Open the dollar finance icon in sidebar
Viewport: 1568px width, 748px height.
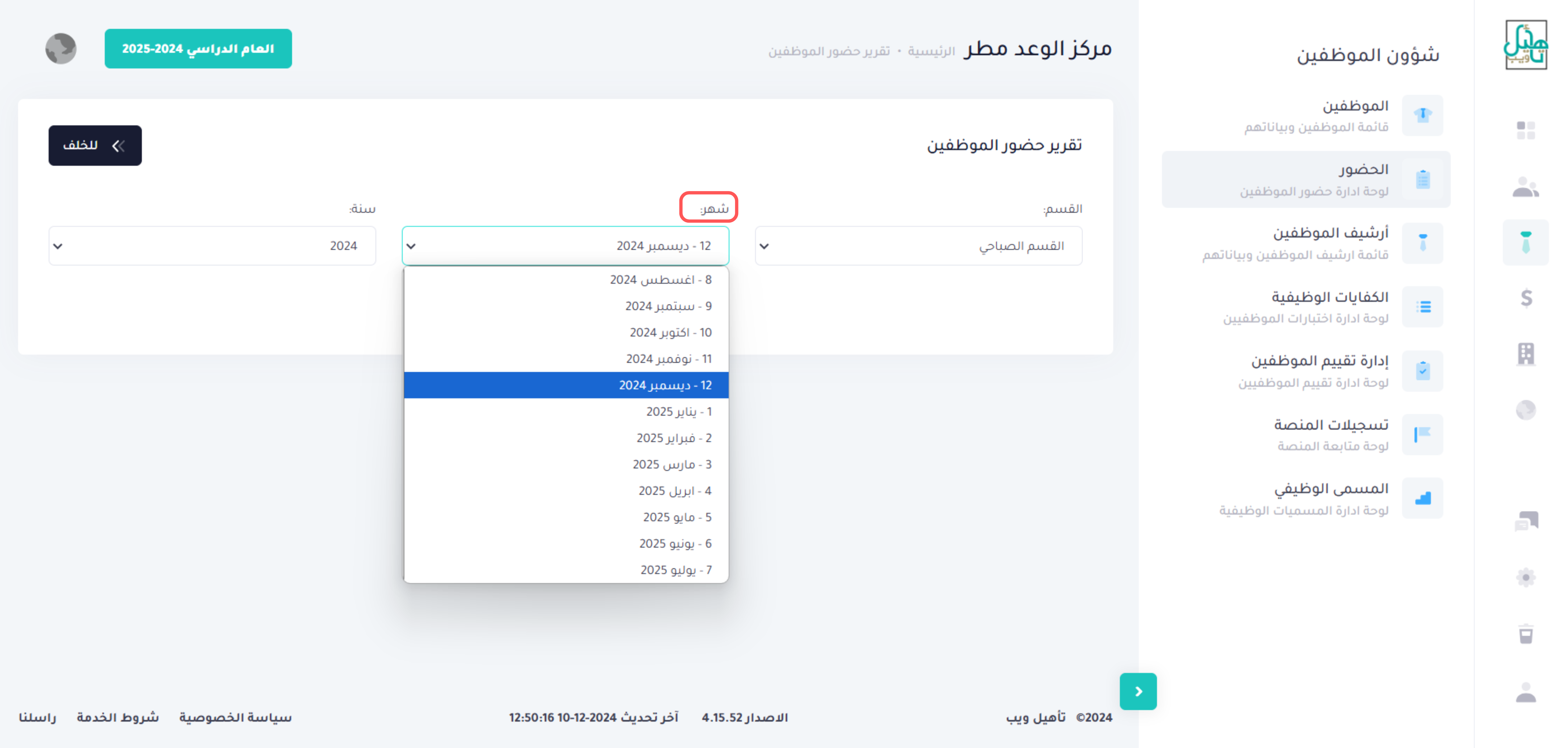pos(1526,298)
